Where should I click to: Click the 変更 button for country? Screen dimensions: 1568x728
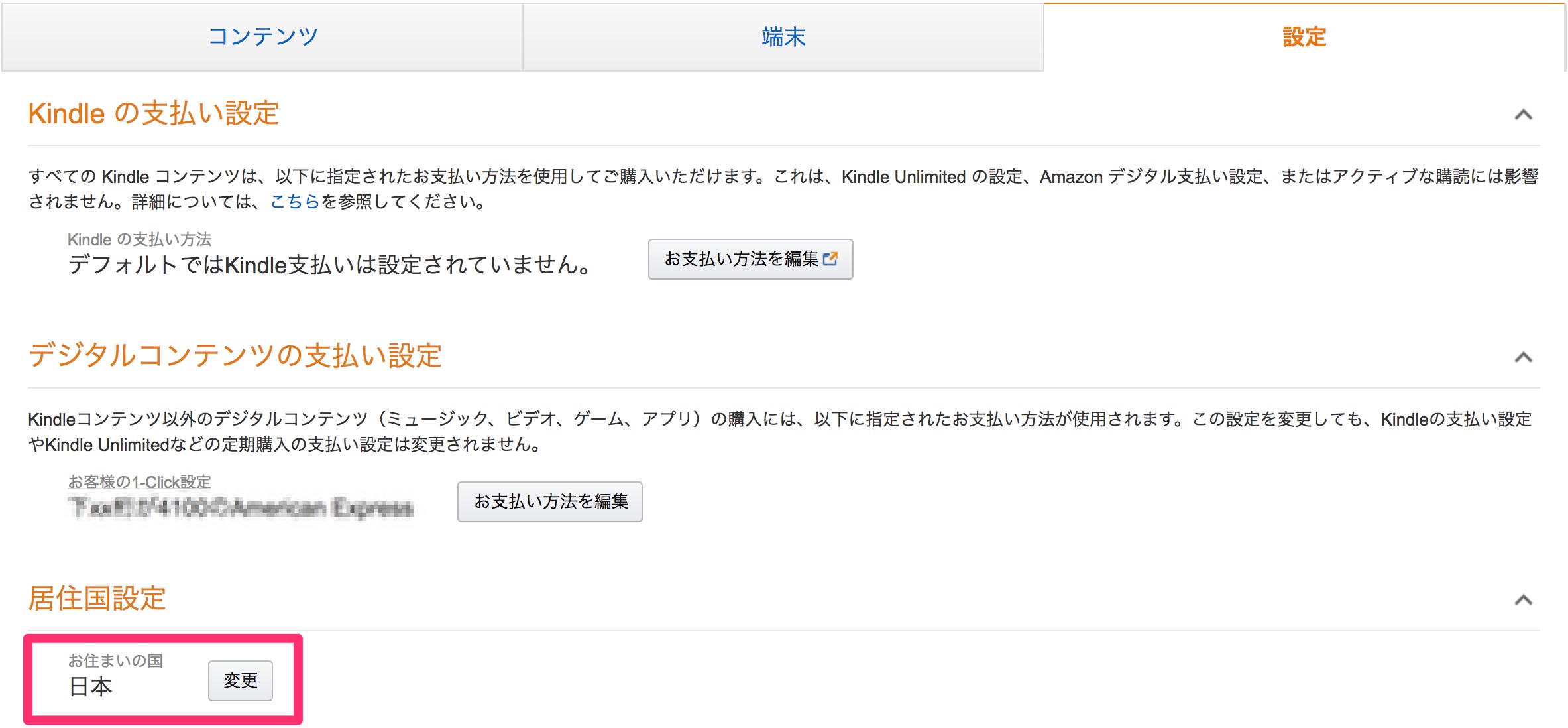(241, 681)
